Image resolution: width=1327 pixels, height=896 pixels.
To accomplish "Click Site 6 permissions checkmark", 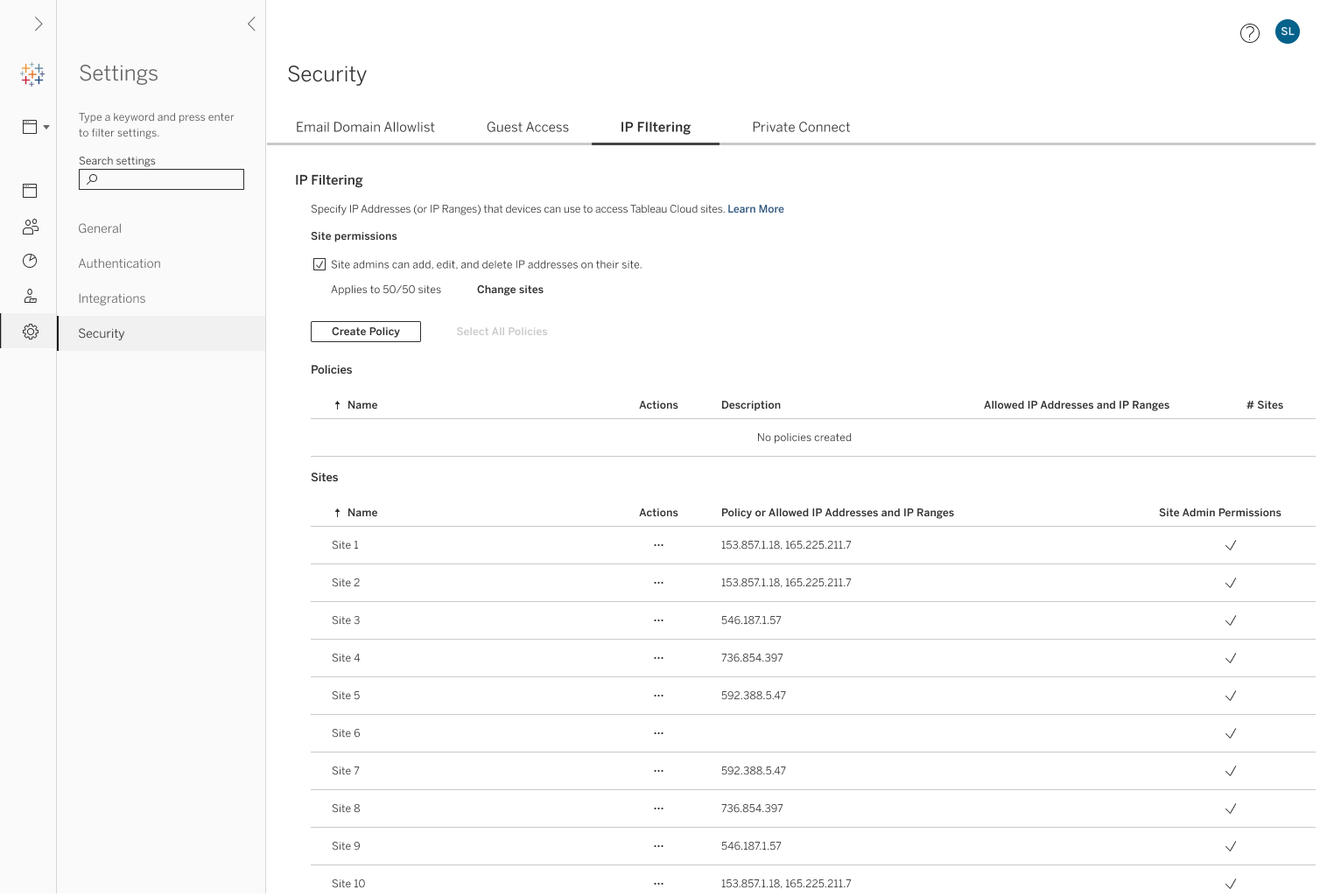I will point(1230,733).
